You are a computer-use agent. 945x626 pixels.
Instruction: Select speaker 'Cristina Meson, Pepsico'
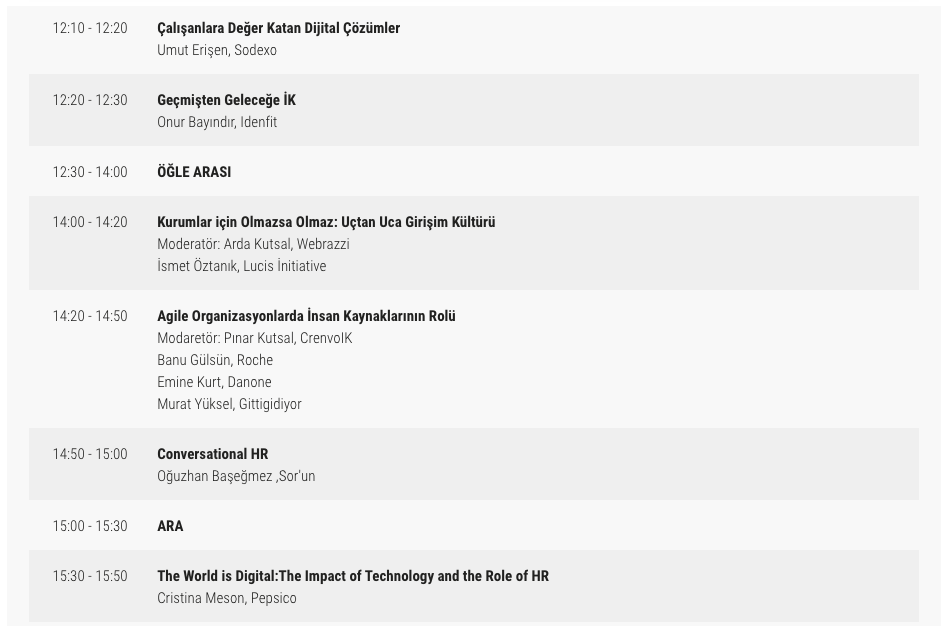point(227,598)
